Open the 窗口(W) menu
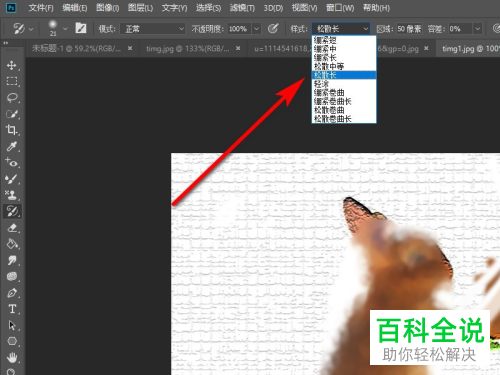Viewport: 500px width, 375px height. [x=340, y=8]
